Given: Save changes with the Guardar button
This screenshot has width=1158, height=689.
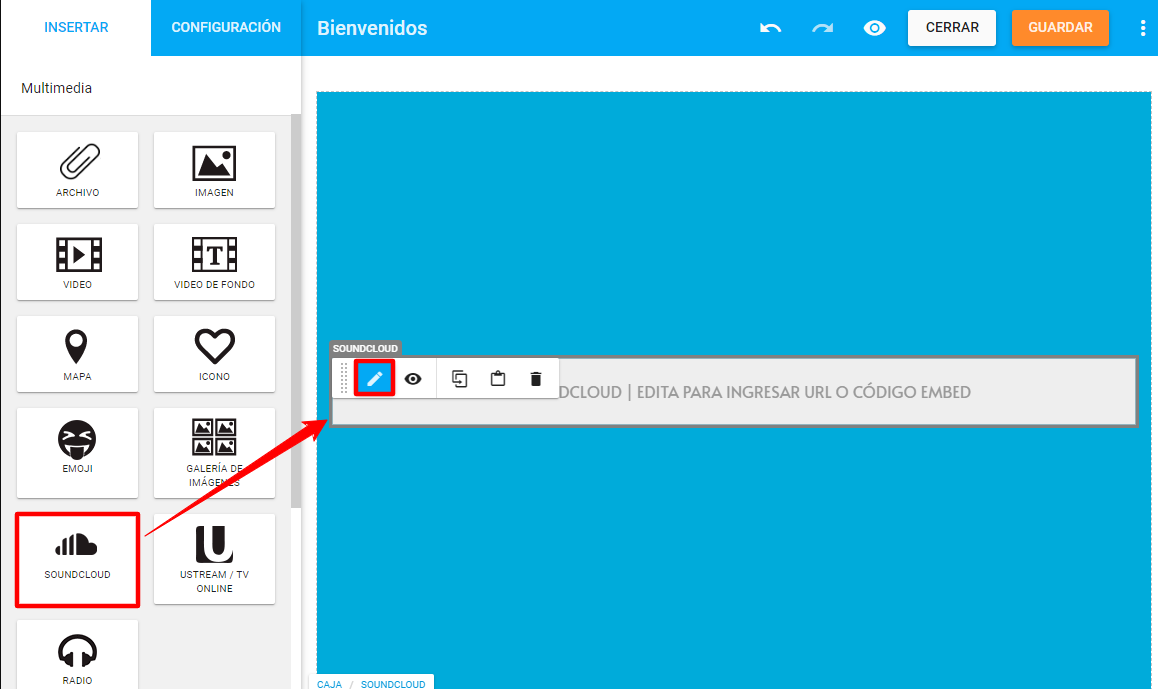Looking at the screenshot, I should [x=1060, y=27].
